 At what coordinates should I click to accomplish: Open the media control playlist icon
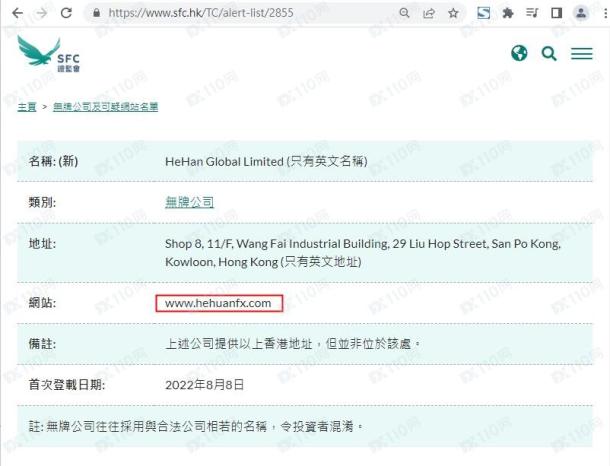532,13
